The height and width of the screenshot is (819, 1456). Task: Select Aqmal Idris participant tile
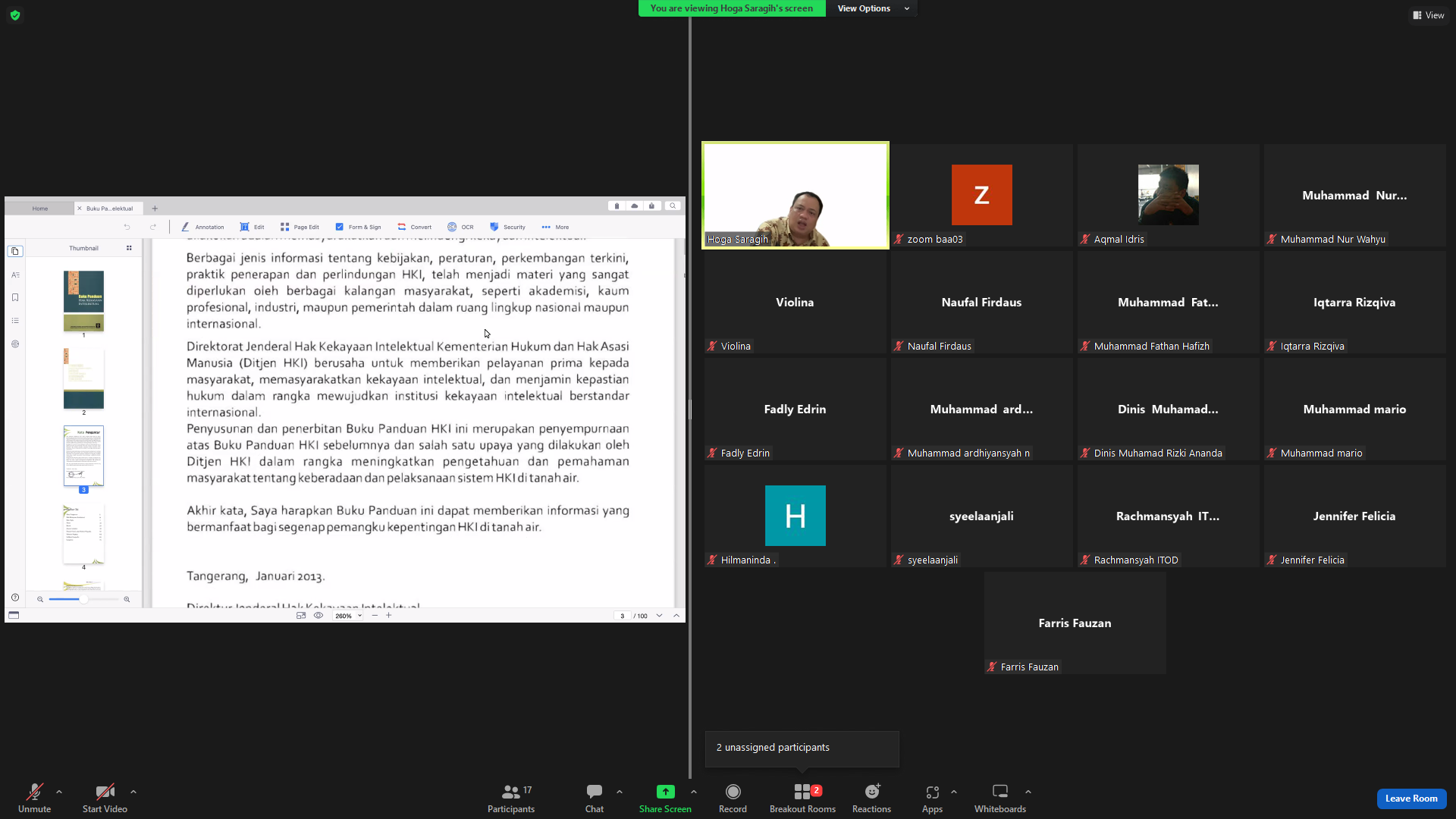click(x=1168, y=195)
